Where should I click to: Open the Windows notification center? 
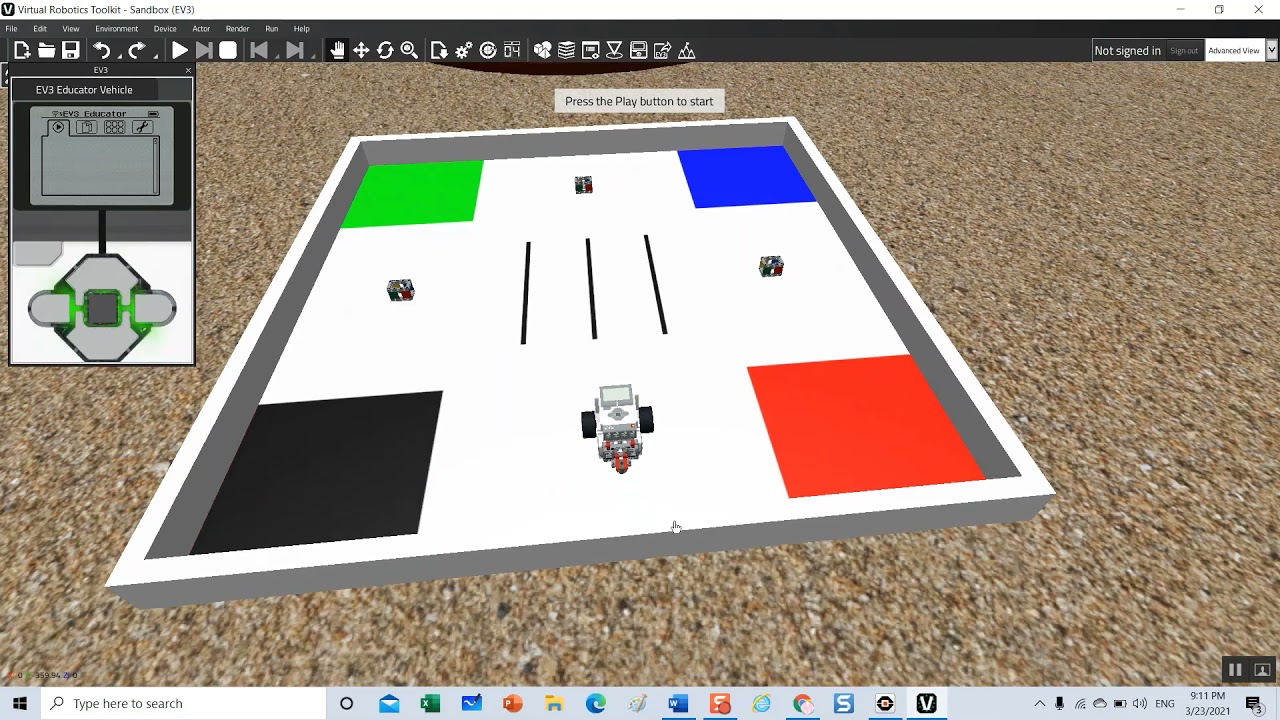pos(1254,704)
